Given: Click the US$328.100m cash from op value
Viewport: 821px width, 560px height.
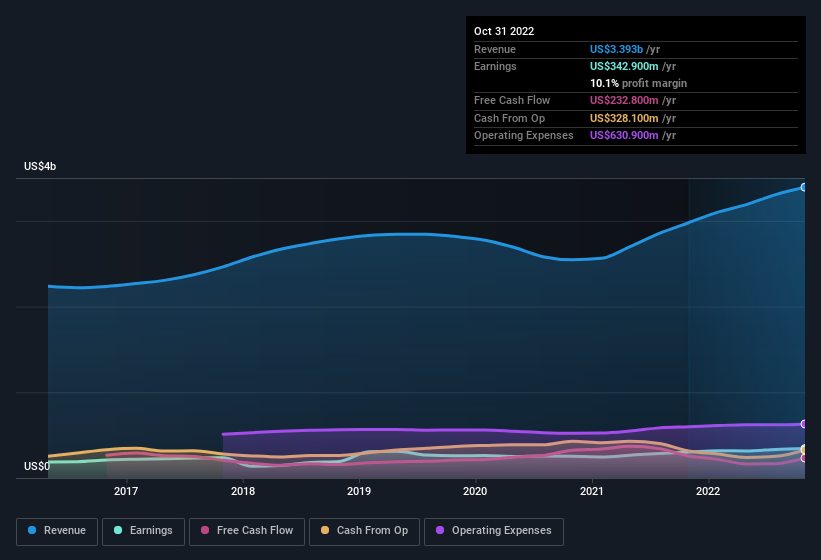Looking at the screenshot, I should [624, 118].
